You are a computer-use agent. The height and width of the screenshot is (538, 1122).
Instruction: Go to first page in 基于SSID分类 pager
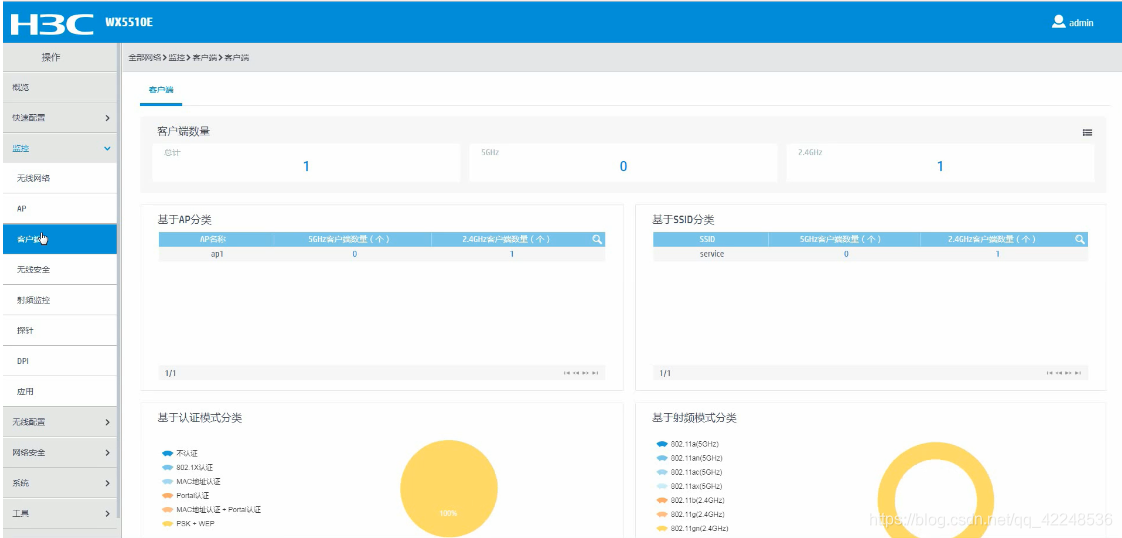point(1050,373)
